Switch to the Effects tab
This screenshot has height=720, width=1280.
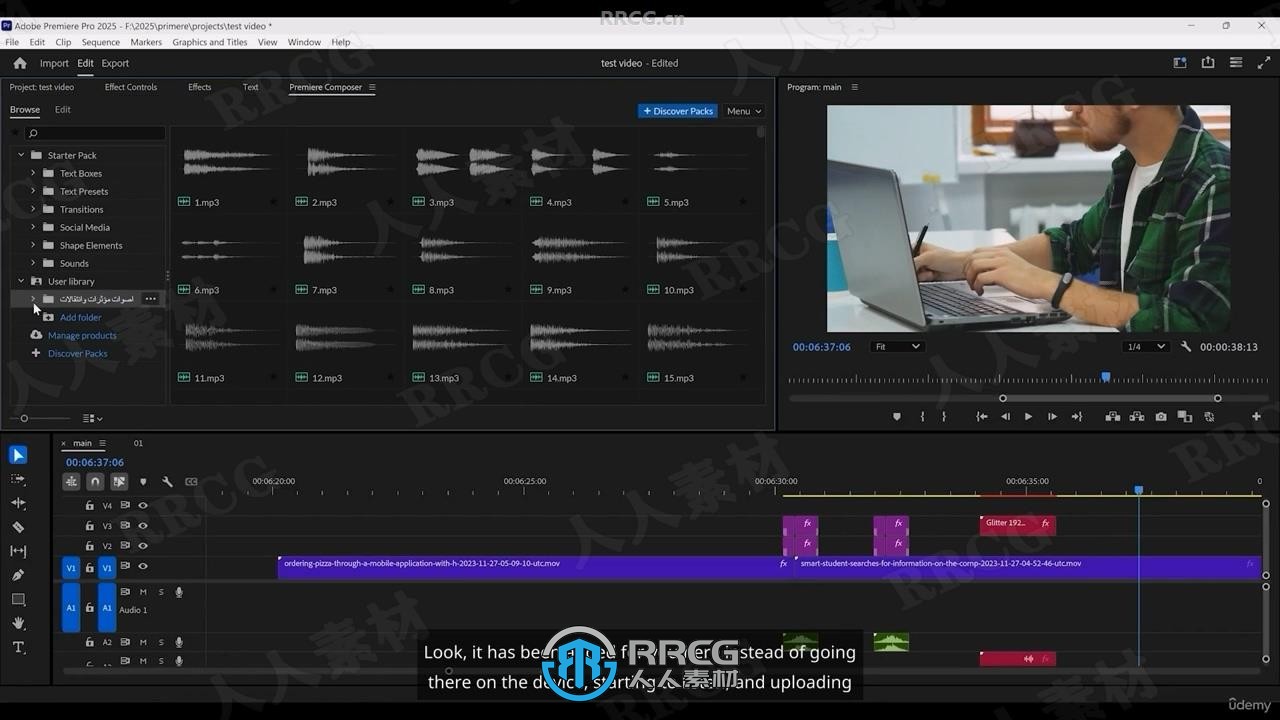[200, 87]
